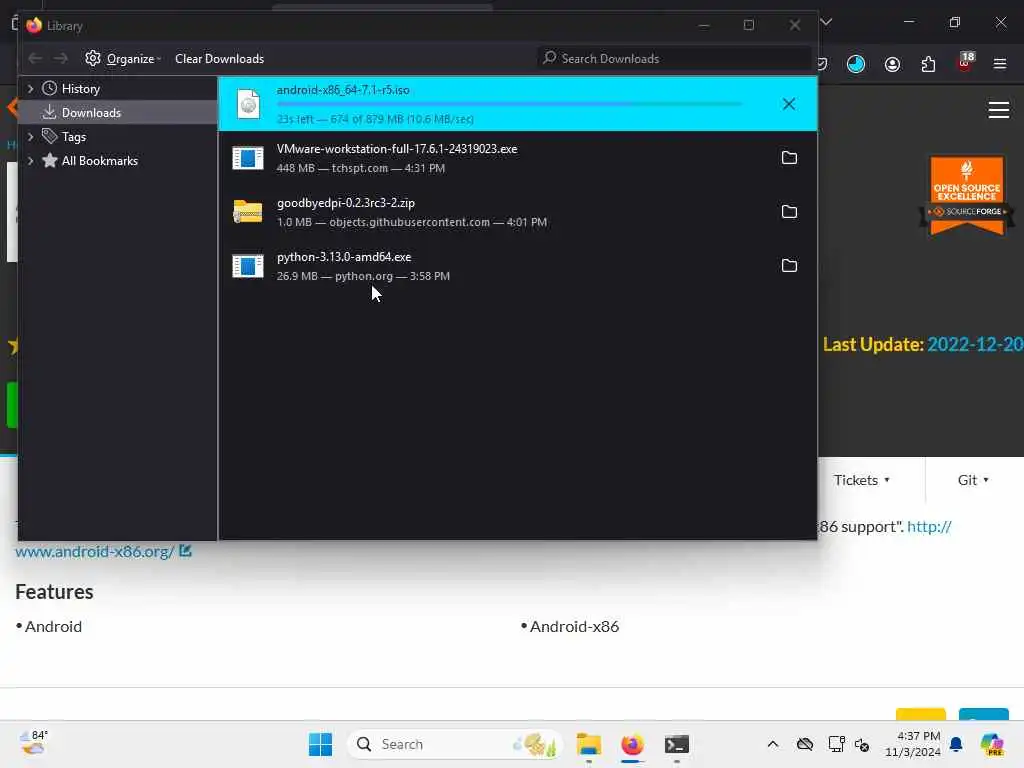Show python-3.13.0 exe in folder

tap(789, 266)
